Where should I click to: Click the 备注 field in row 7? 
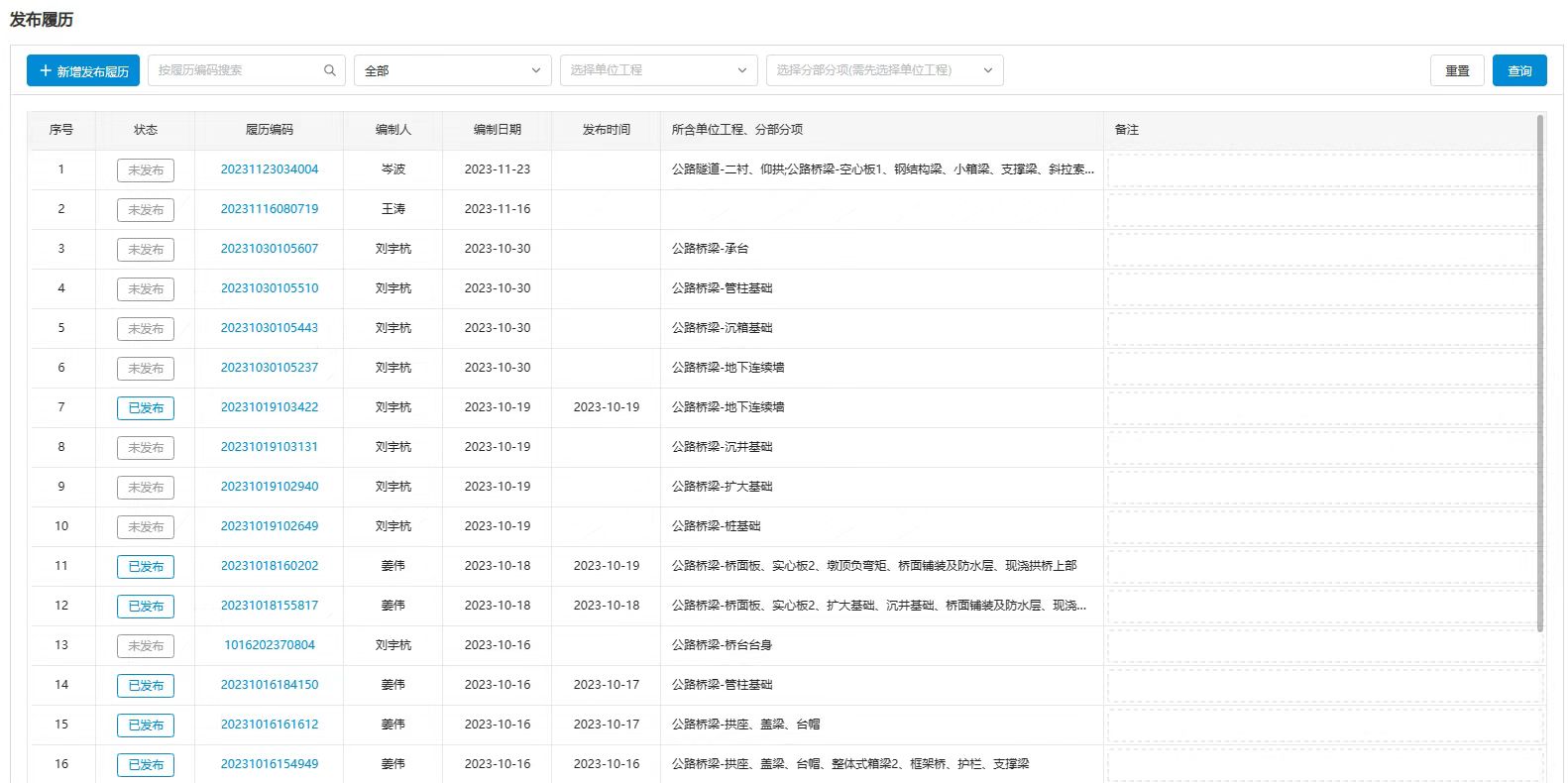click(1325, 408)
